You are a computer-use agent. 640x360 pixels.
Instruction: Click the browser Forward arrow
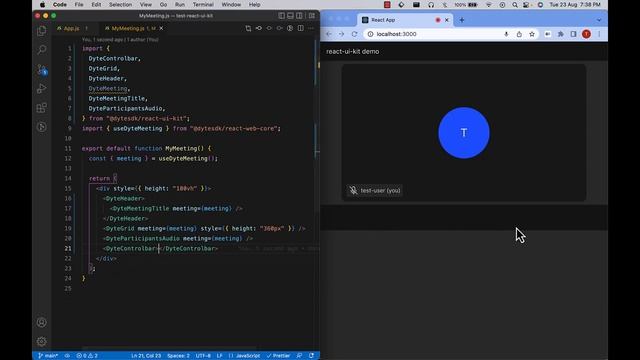(x=341, y=34)
